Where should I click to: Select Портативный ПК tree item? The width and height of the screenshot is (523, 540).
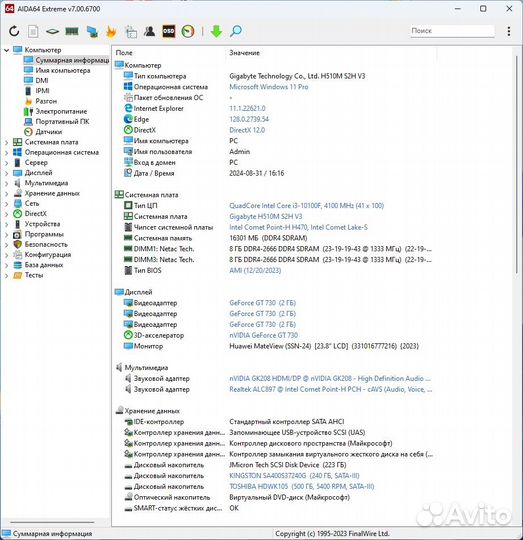[56, 122]
